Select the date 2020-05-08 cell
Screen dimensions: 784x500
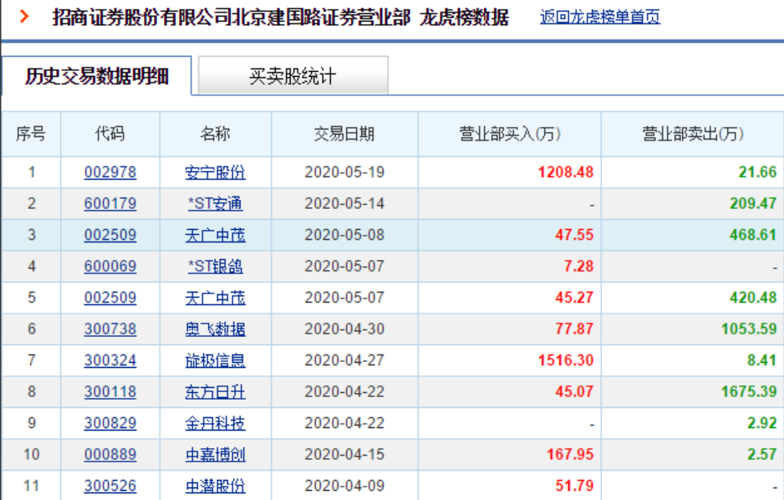tap(344, 235)
